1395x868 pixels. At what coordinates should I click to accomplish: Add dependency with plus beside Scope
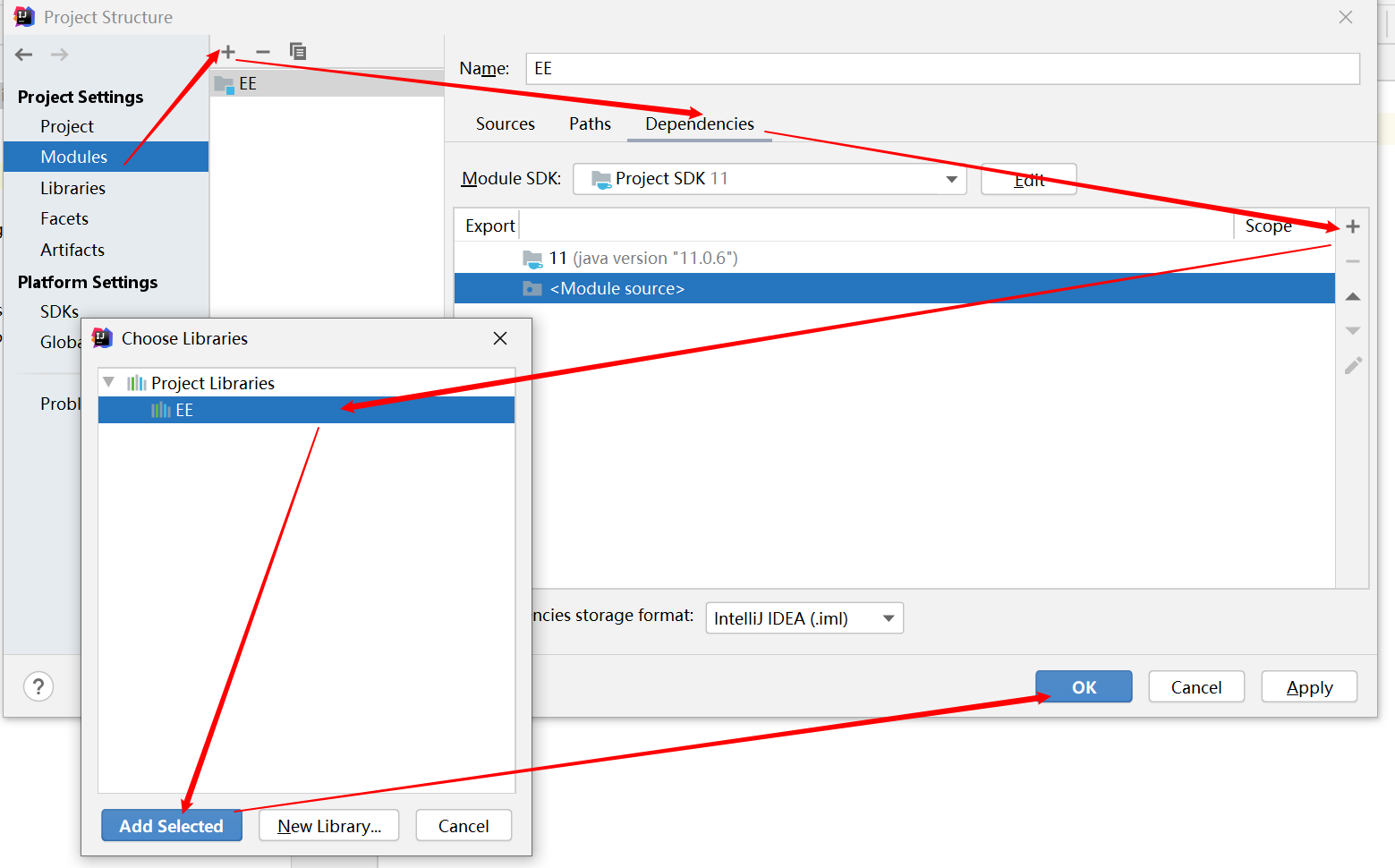coord(1353,226)
